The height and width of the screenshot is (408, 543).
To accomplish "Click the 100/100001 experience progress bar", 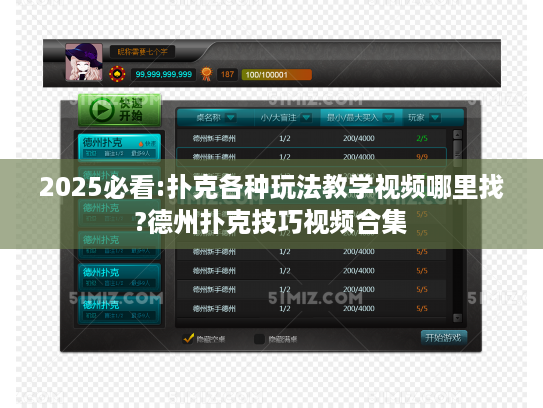I will click(276, 75).
